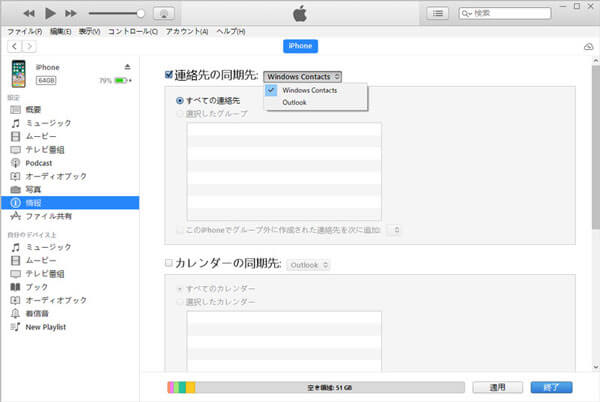Start playback with the play button
Image resolution: width=600 pixels, height=402 pixels.
click(50, 13)
